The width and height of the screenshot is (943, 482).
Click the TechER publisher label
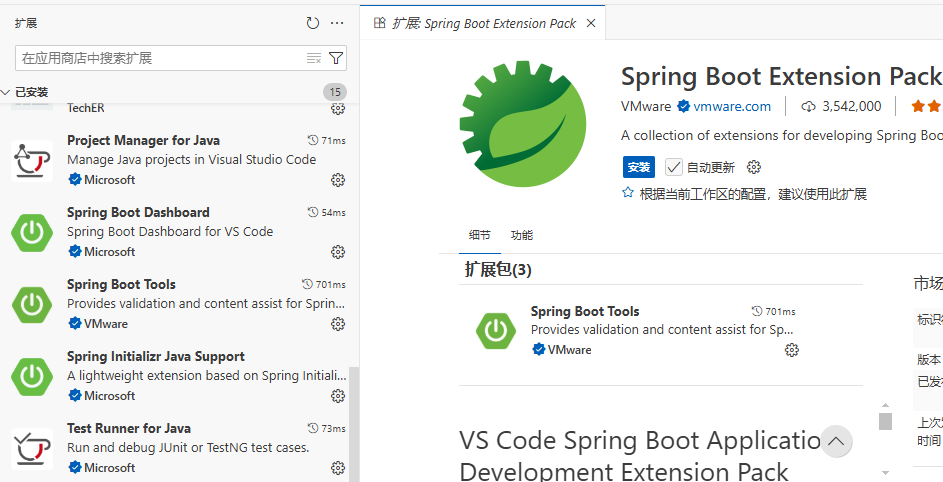pyautogui.click(x=85, y=108)
